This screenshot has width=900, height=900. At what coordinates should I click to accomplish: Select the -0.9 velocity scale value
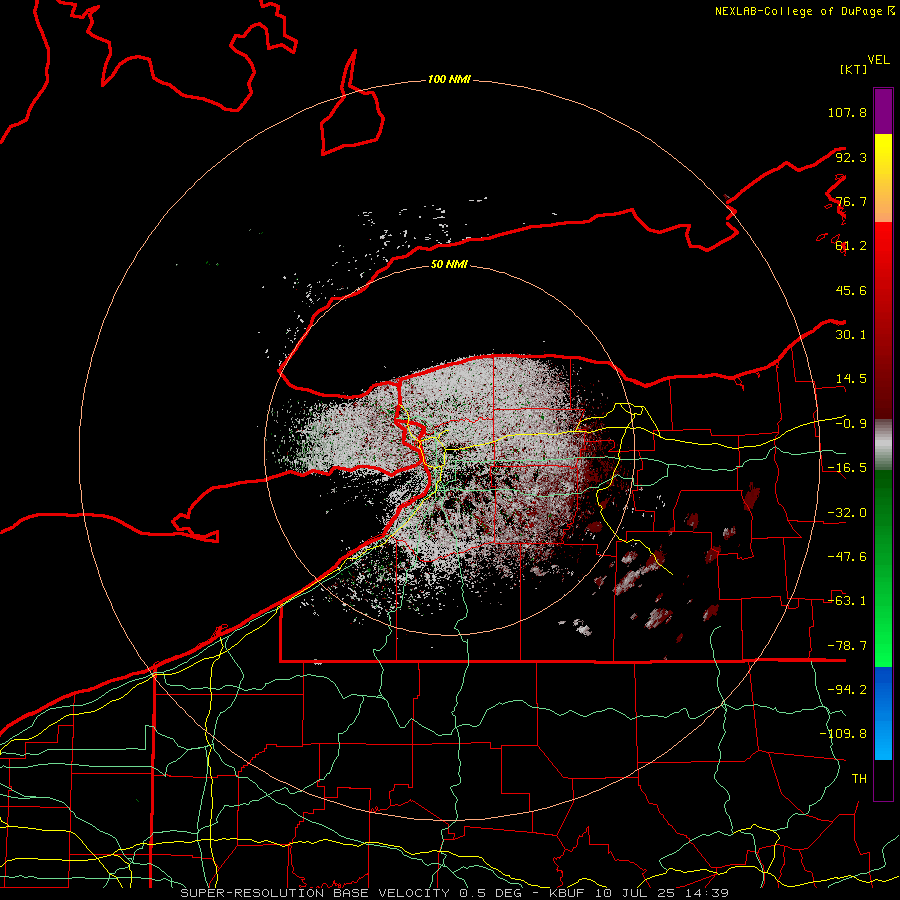point(851,424)
